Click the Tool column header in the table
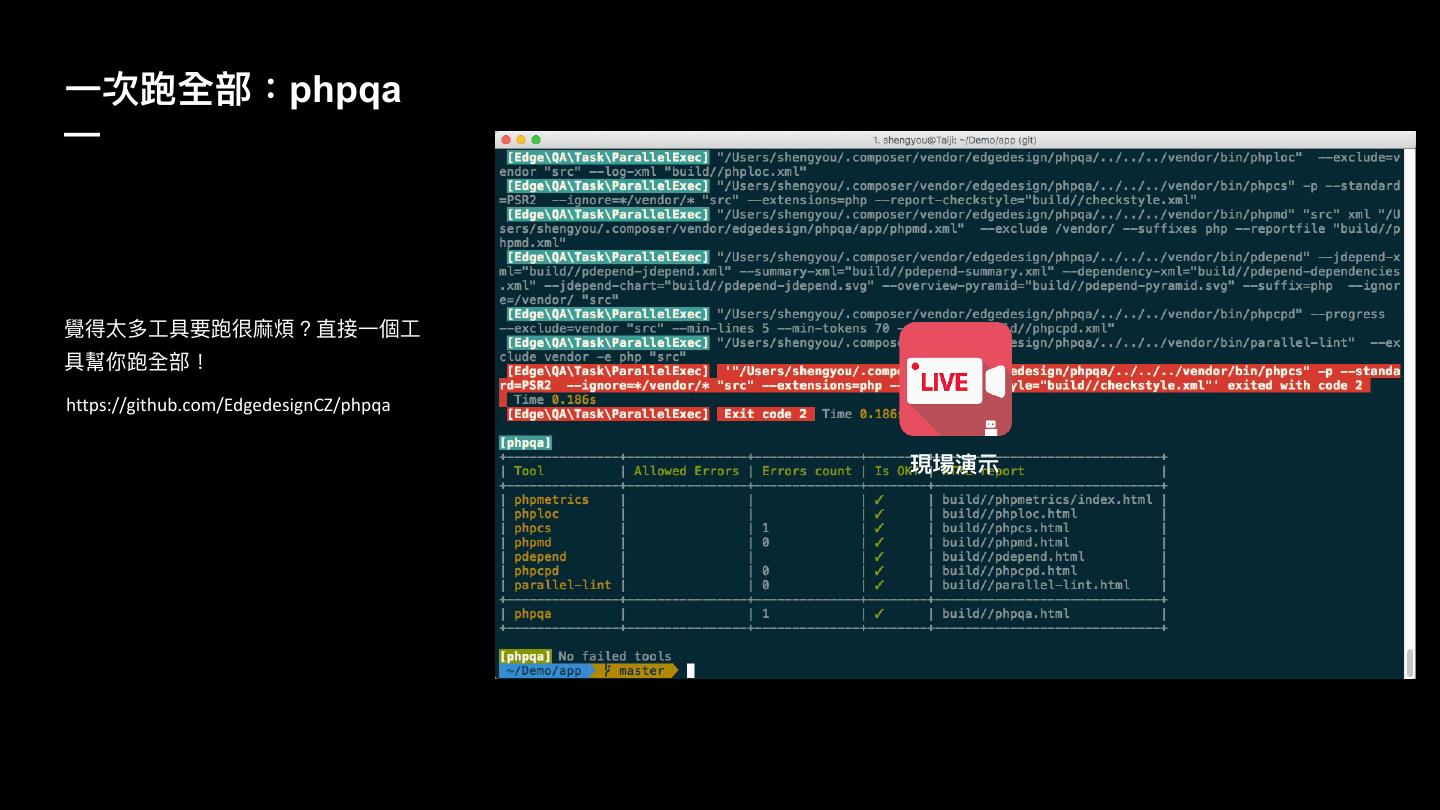 click(x=529, y=471)
